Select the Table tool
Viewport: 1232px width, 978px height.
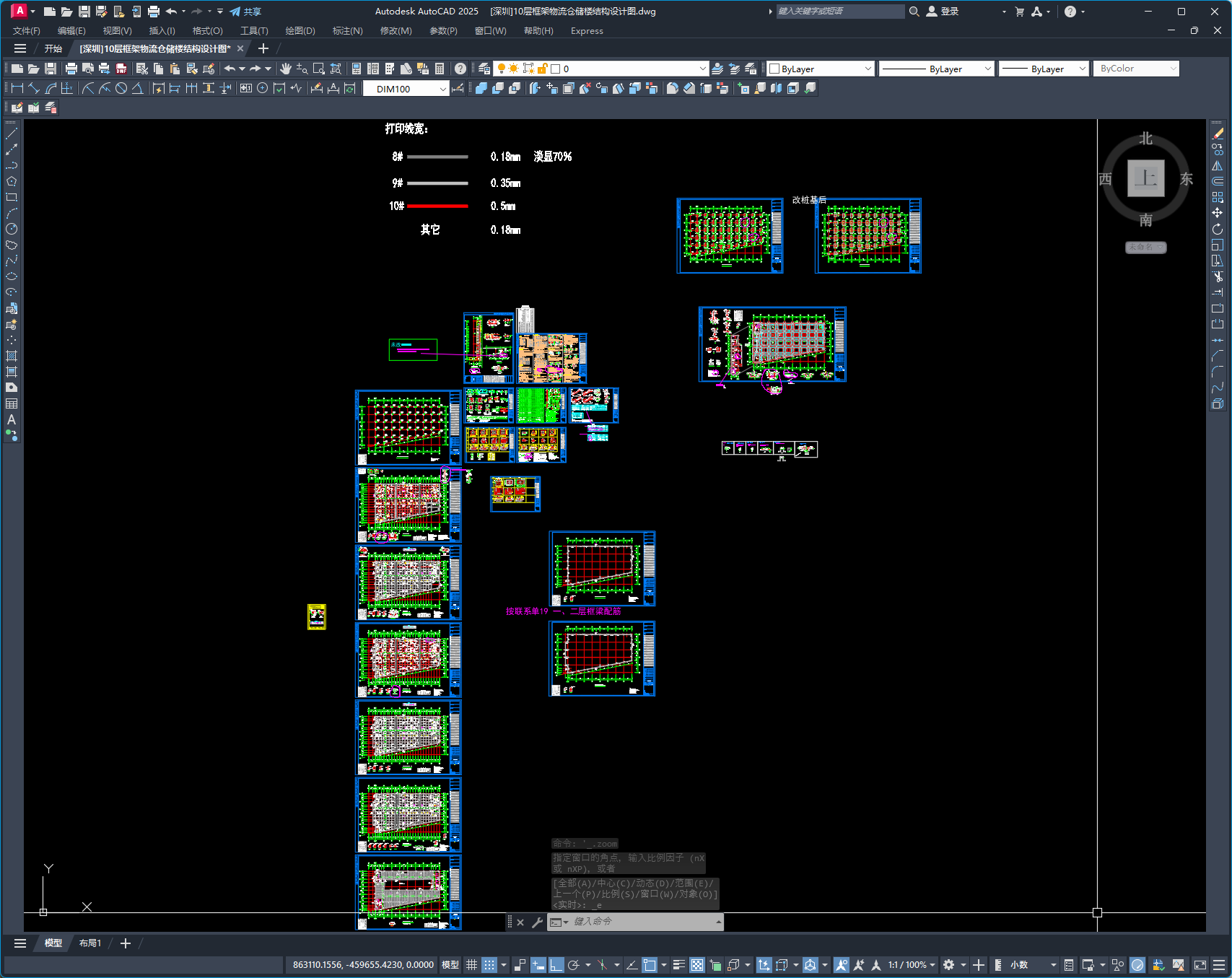12,403
